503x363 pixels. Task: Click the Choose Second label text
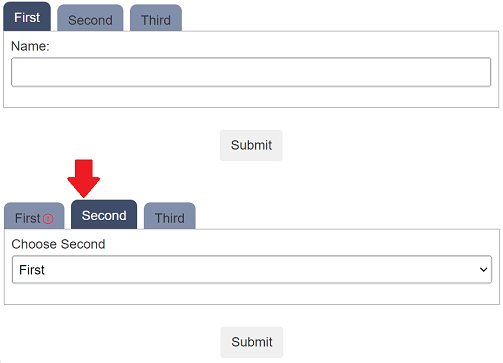click(x=58, y=244)
